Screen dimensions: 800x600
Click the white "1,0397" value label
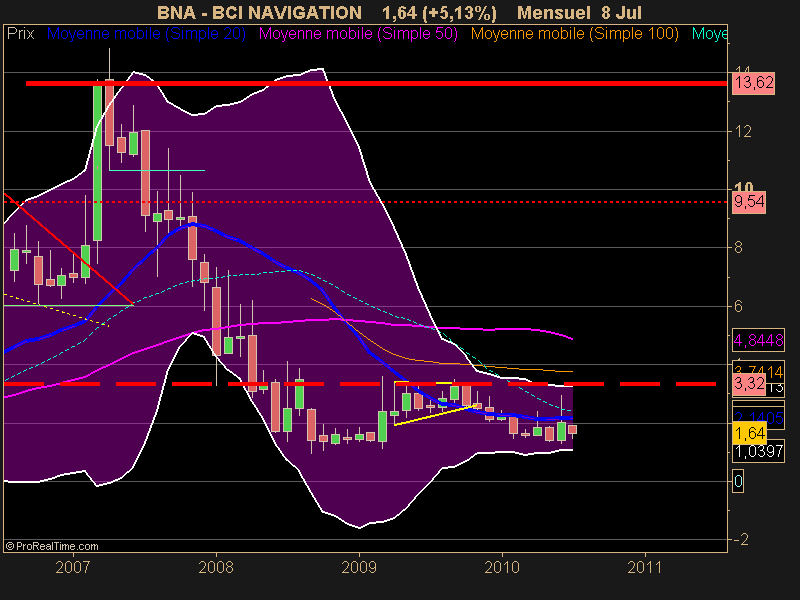(758, 452)
